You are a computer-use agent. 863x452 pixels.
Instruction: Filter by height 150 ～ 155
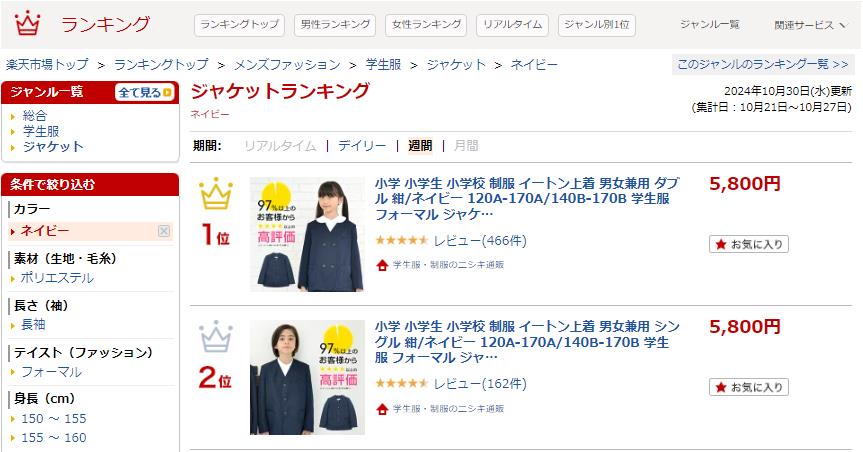[x=53, y=419]
